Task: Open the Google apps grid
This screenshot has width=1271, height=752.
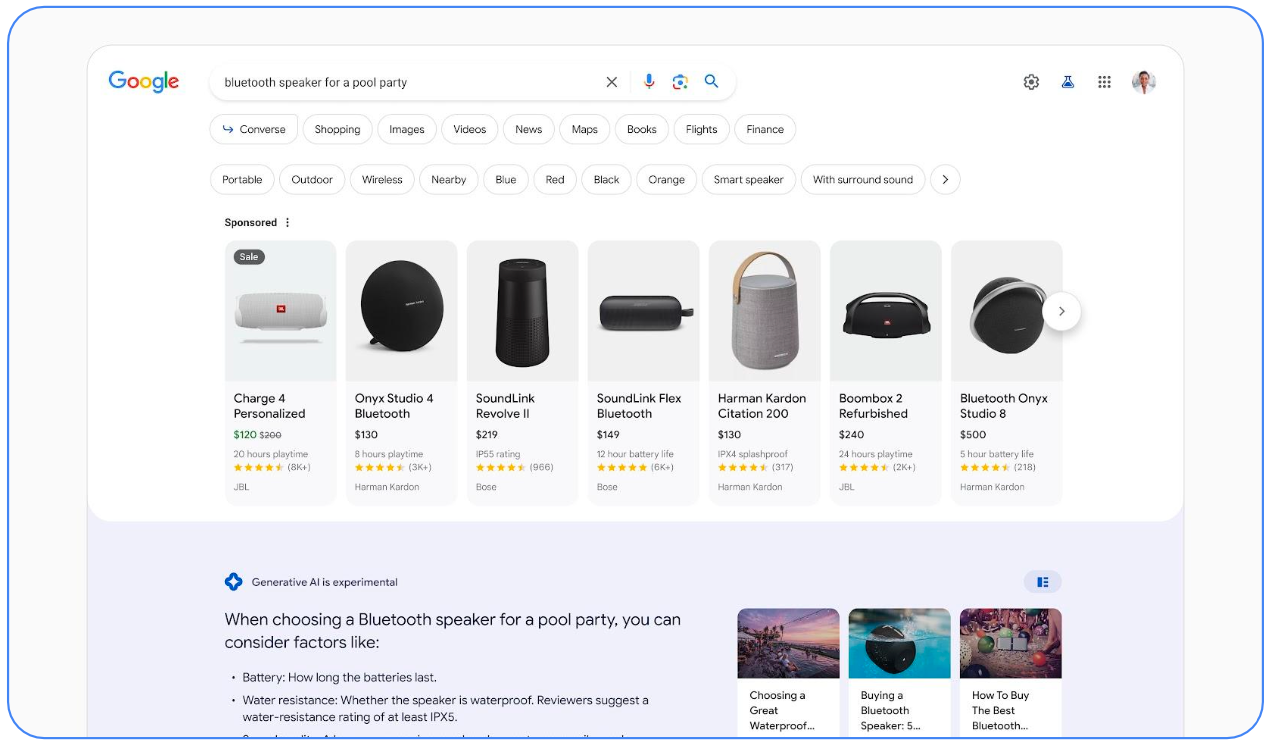Action: point(1104,82)
